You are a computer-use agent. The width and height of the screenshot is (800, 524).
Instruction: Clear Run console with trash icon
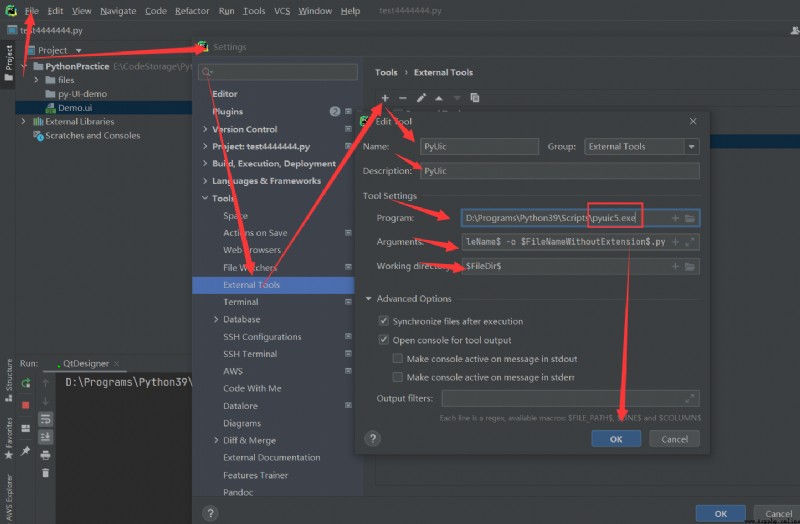click(45, 473)
